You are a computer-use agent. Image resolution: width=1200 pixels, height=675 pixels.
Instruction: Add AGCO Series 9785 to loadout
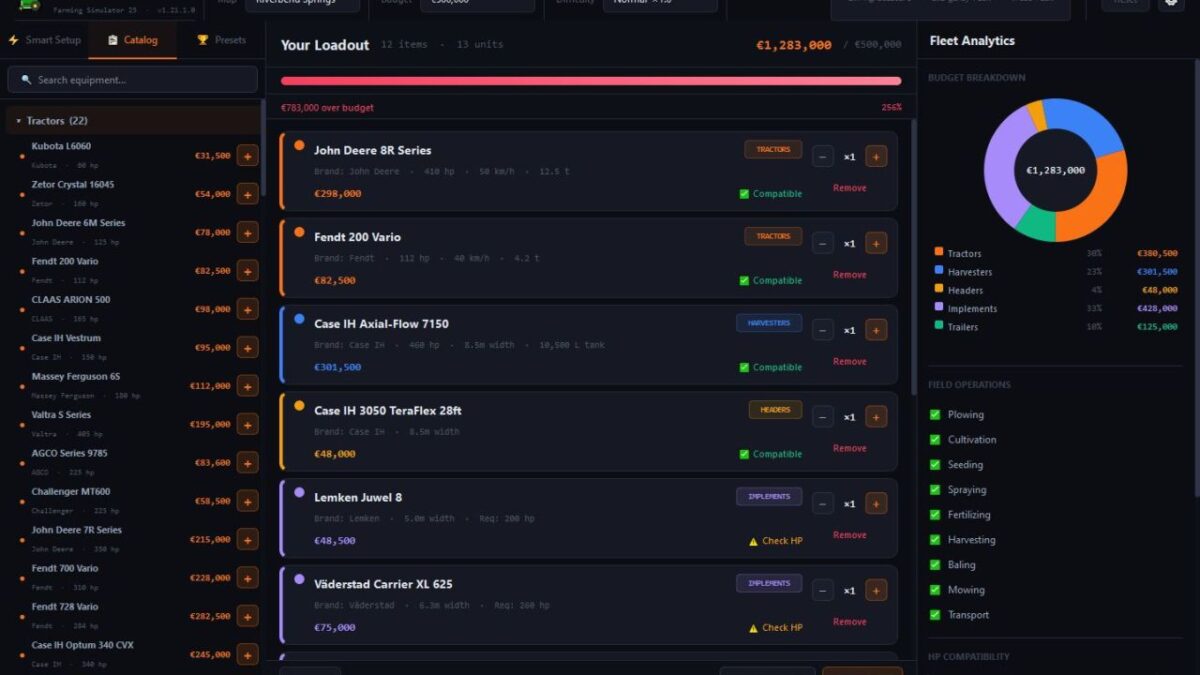[x=247, y=463]
